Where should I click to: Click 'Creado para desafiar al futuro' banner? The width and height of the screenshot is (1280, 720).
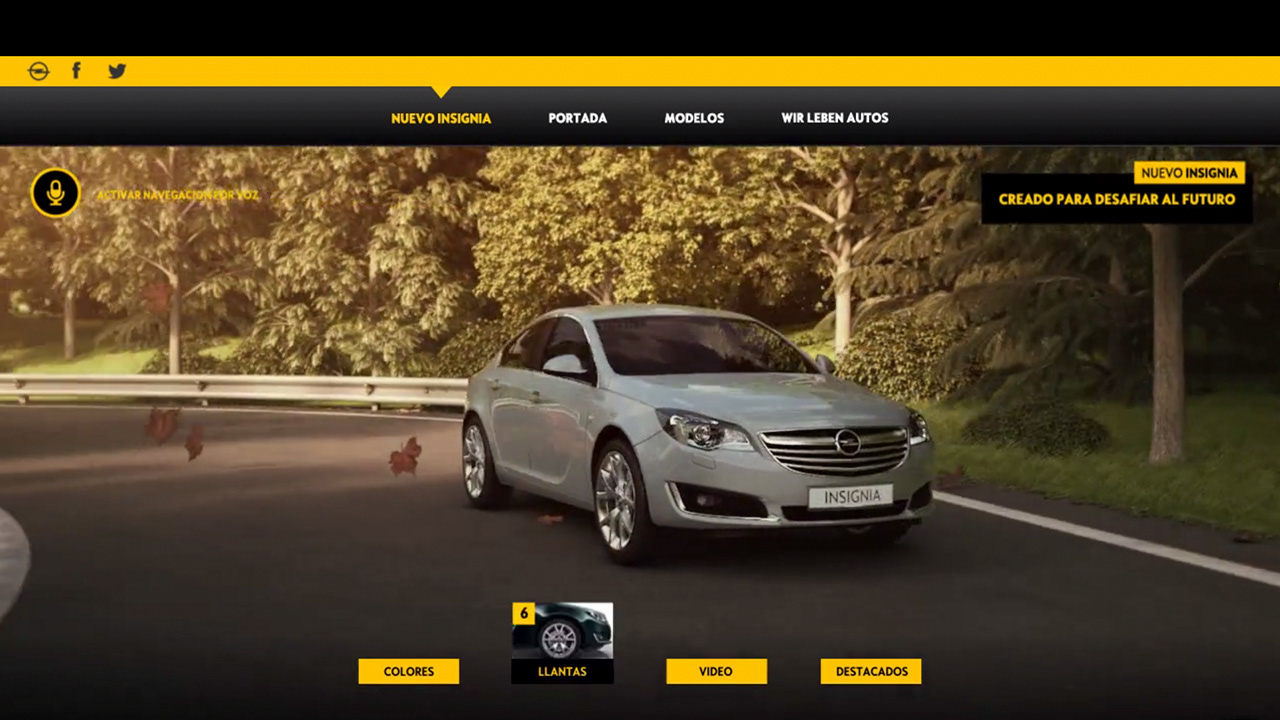pyautogui.click(x=1116, y=199)
